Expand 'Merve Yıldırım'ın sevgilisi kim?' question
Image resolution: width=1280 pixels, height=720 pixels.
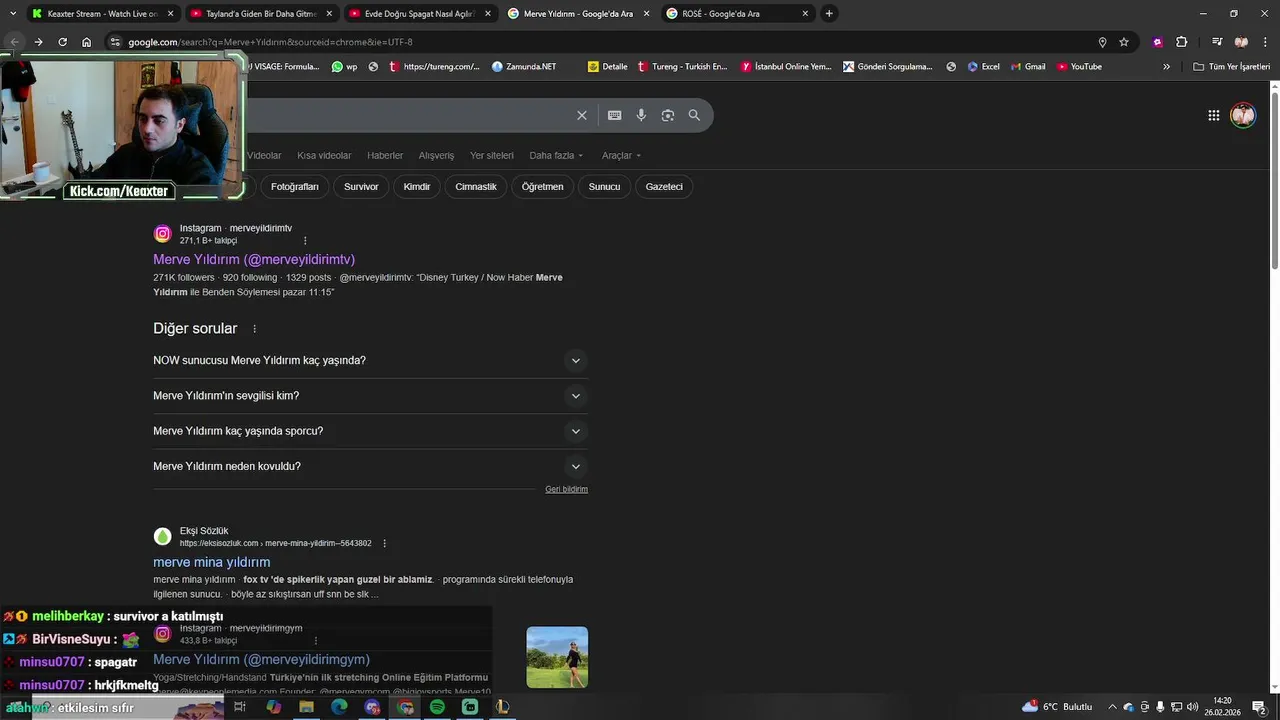(x=370, y=396)
